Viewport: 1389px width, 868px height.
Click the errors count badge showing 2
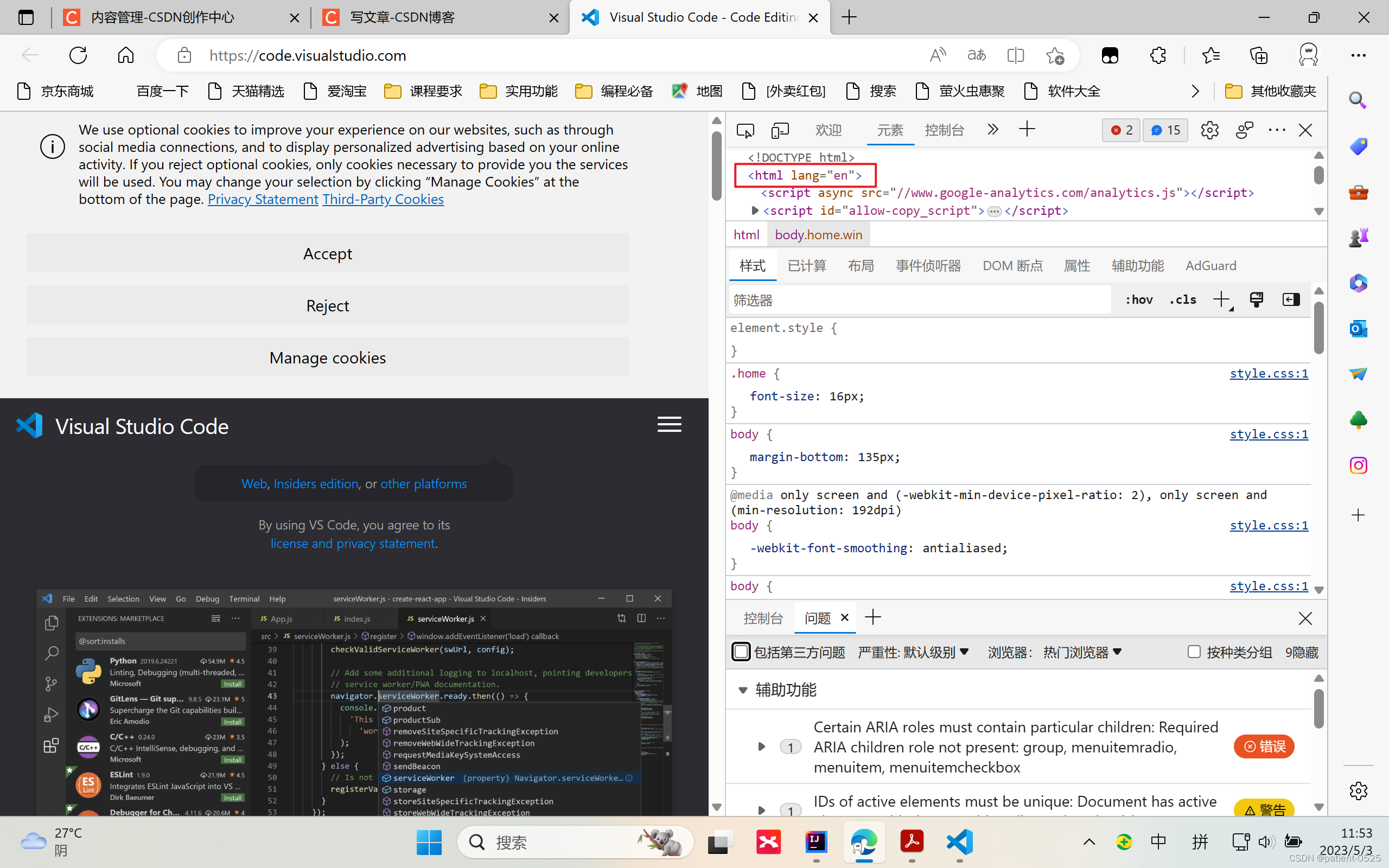point(1121,130)
